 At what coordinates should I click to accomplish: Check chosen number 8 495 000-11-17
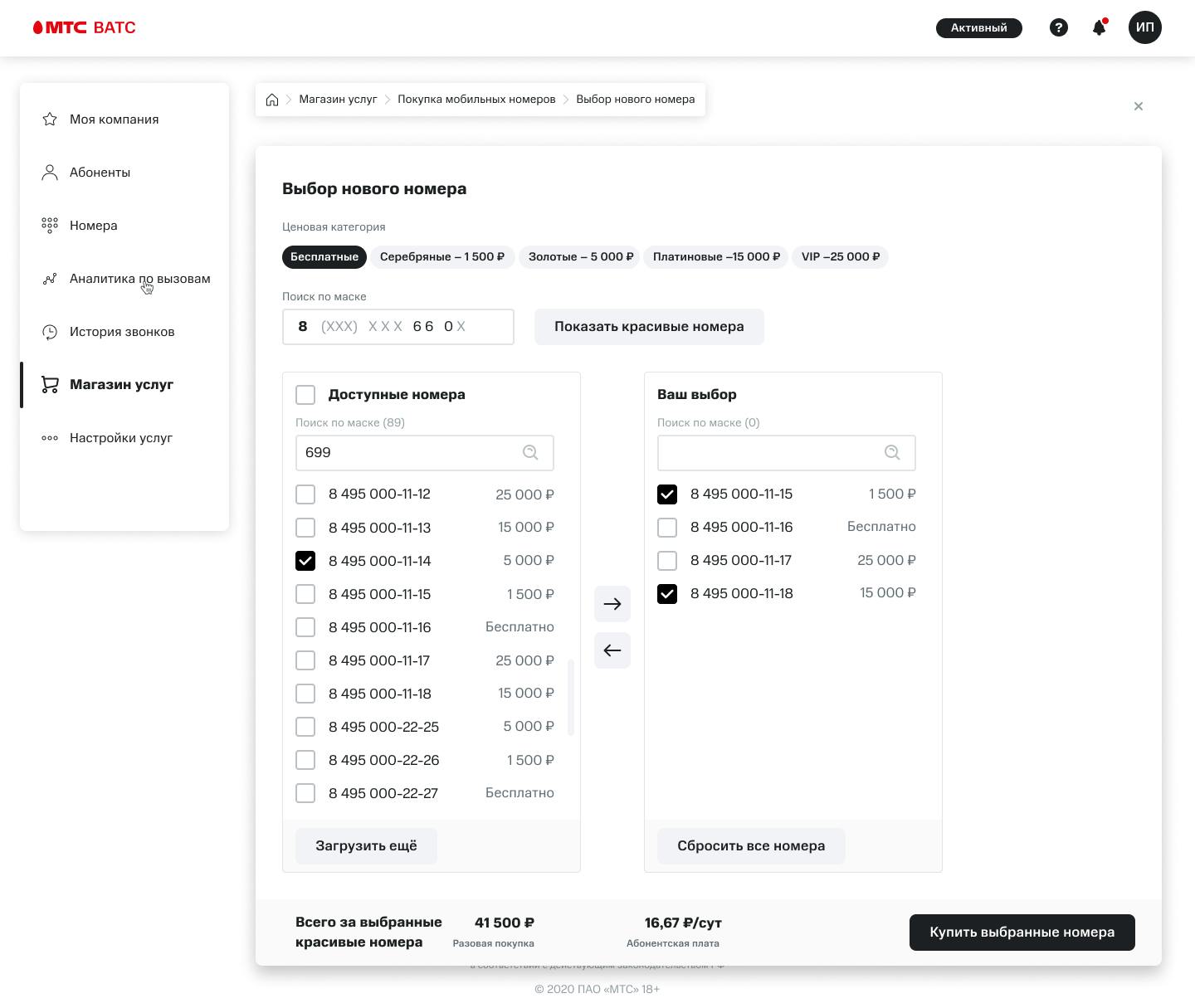[x=667, y=561]
